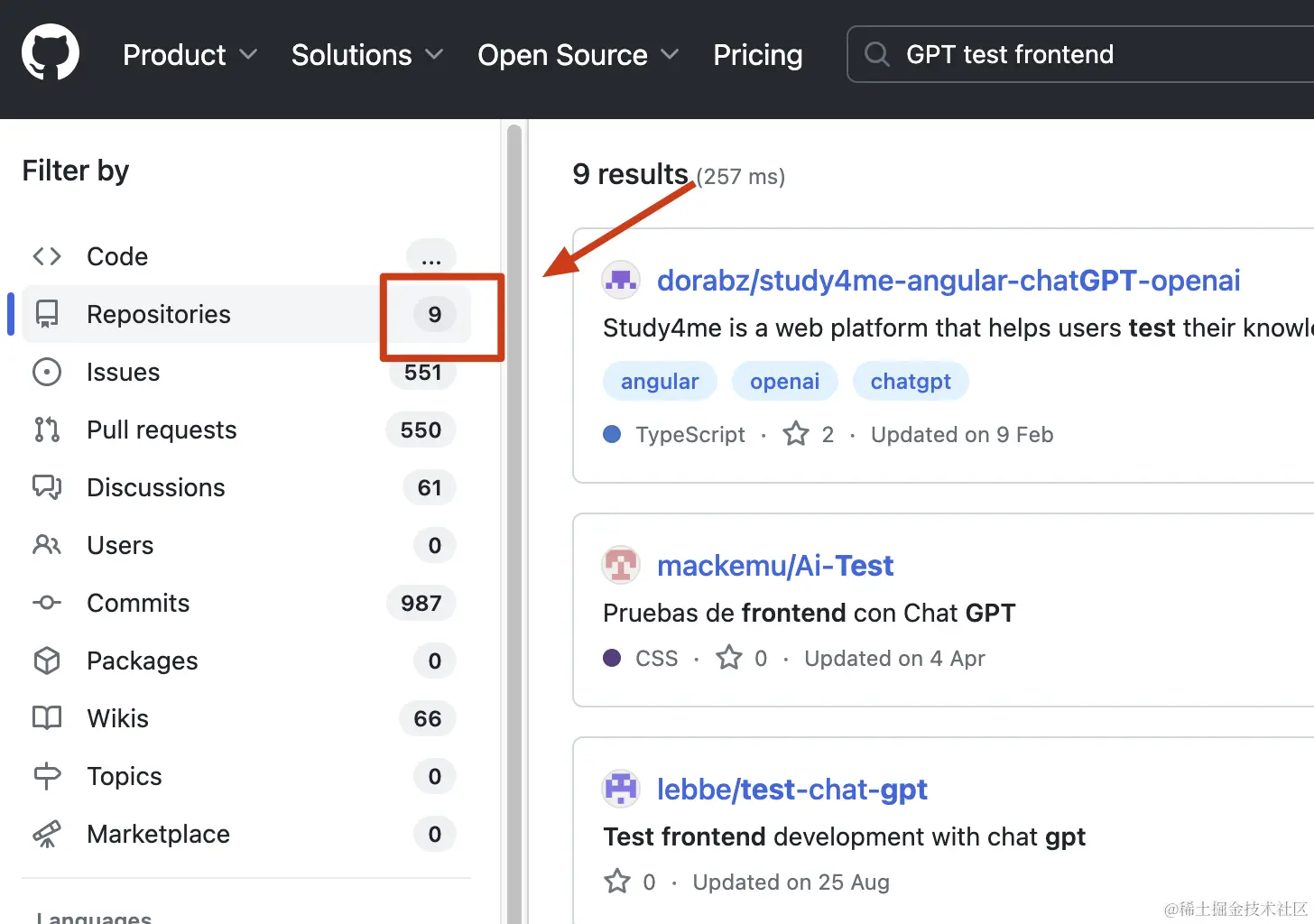Filter results by Repositories

[246, 314]
